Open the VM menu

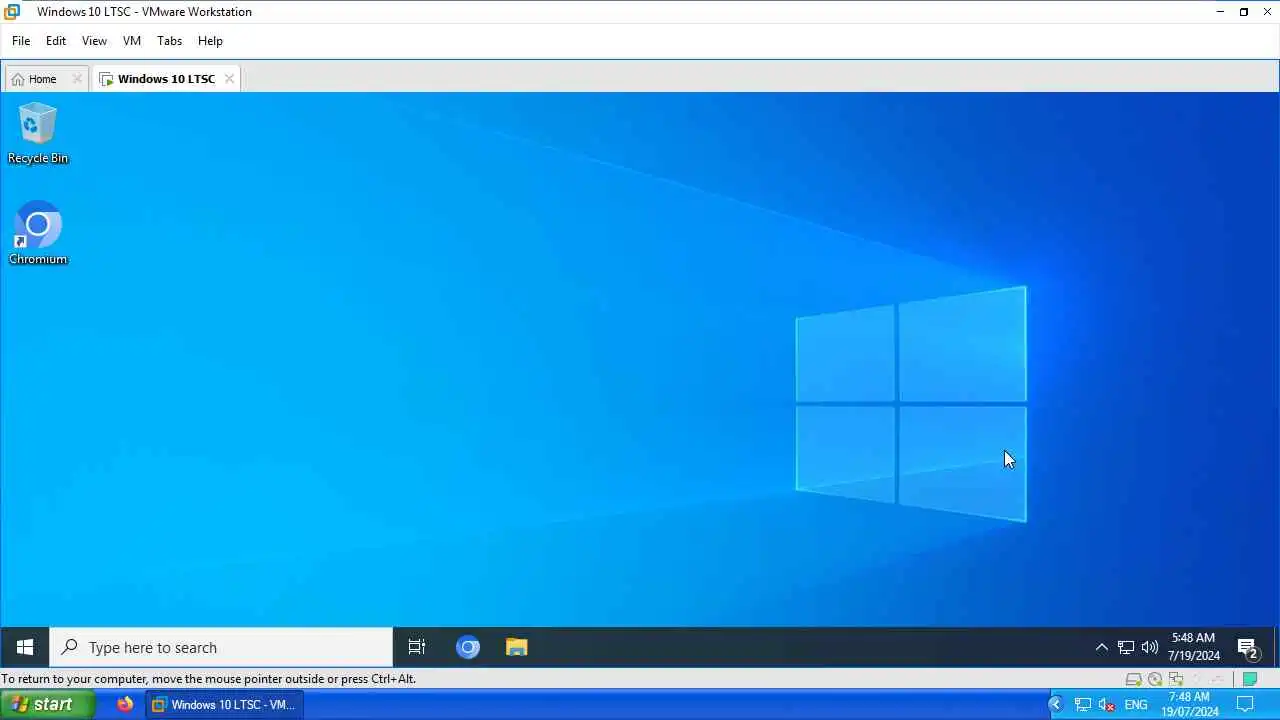point(132,41)
